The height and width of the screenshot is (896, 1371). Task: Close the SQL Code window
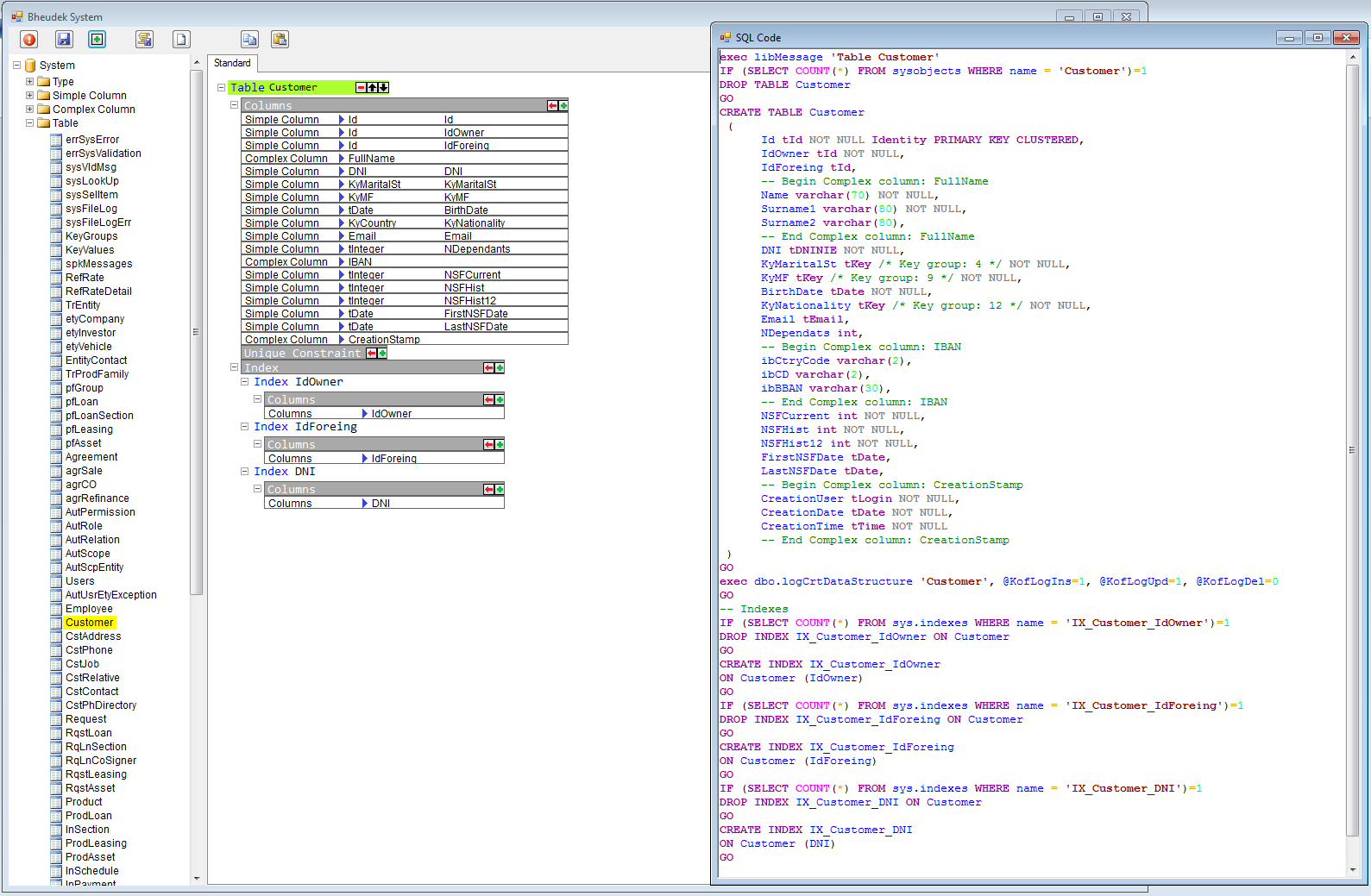[x=1345, y=38]
